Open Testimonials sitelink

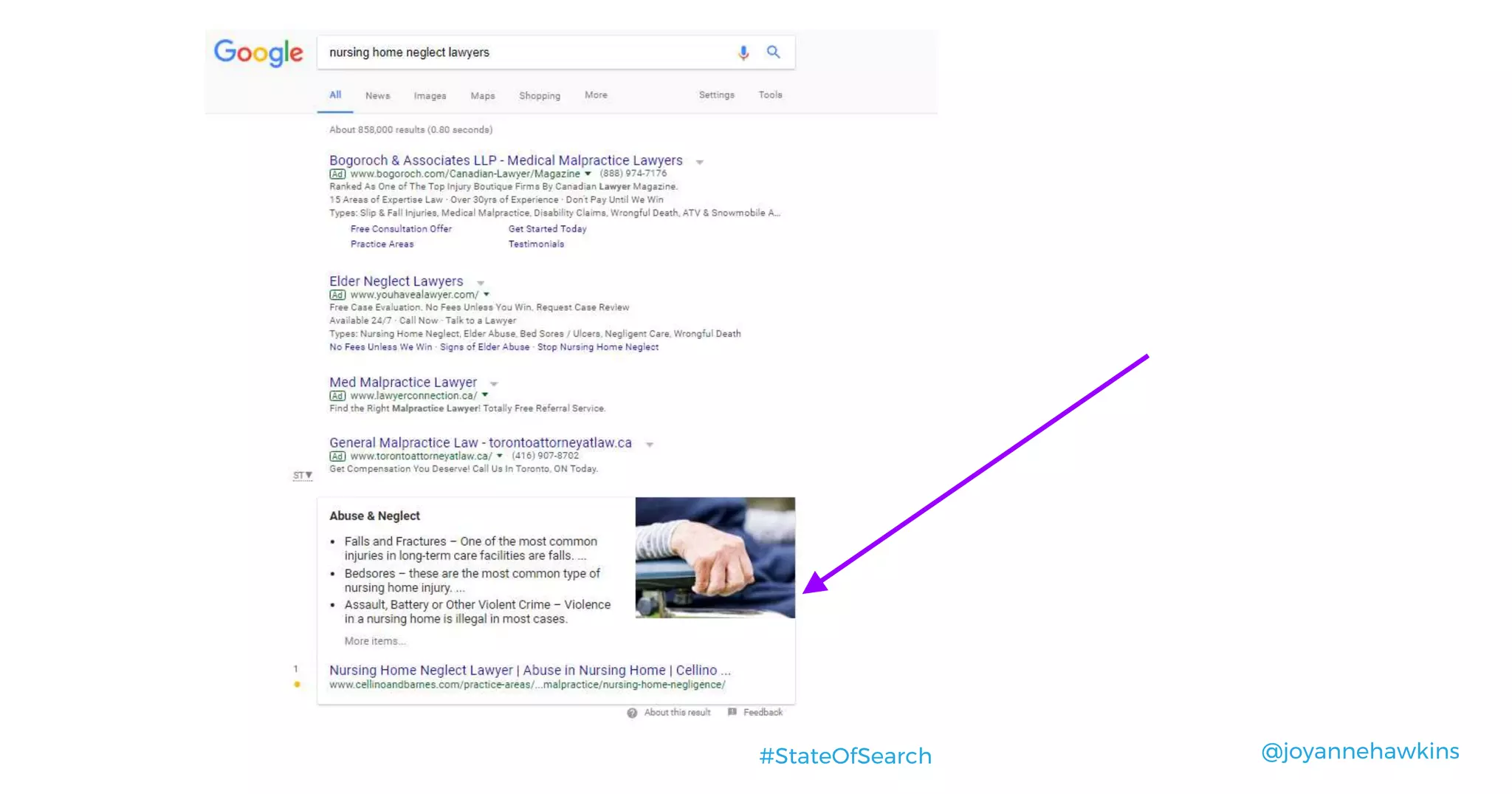pos(536,244)
